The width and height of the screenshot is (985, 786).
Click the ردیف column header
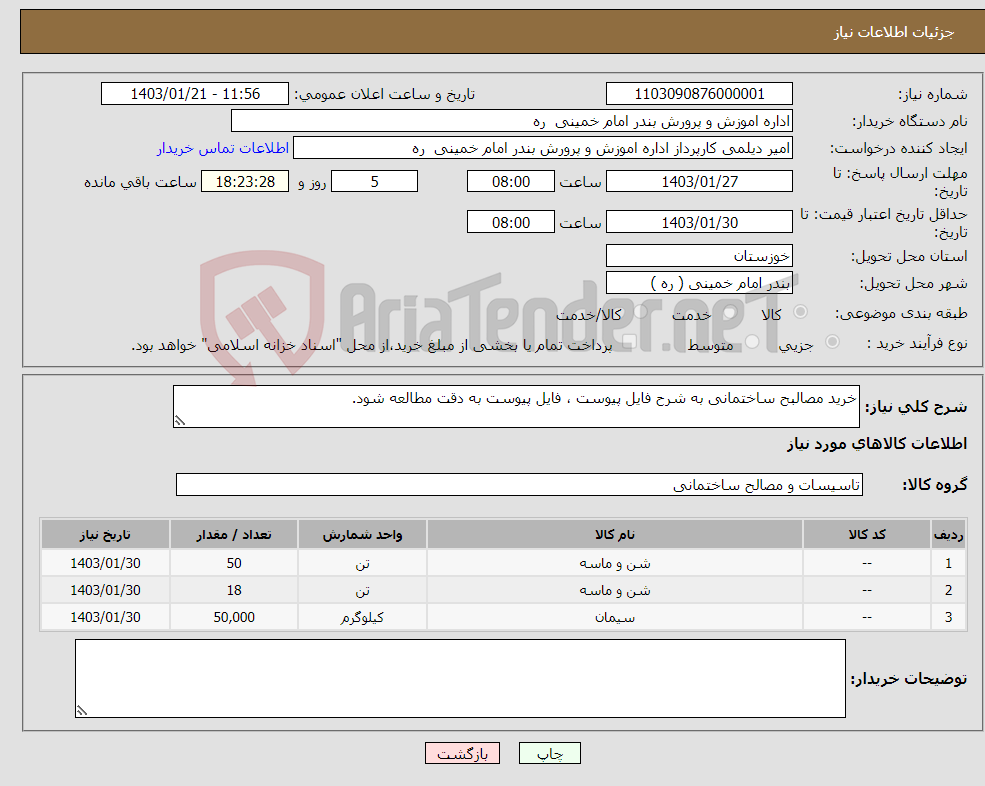coord(948,534)
